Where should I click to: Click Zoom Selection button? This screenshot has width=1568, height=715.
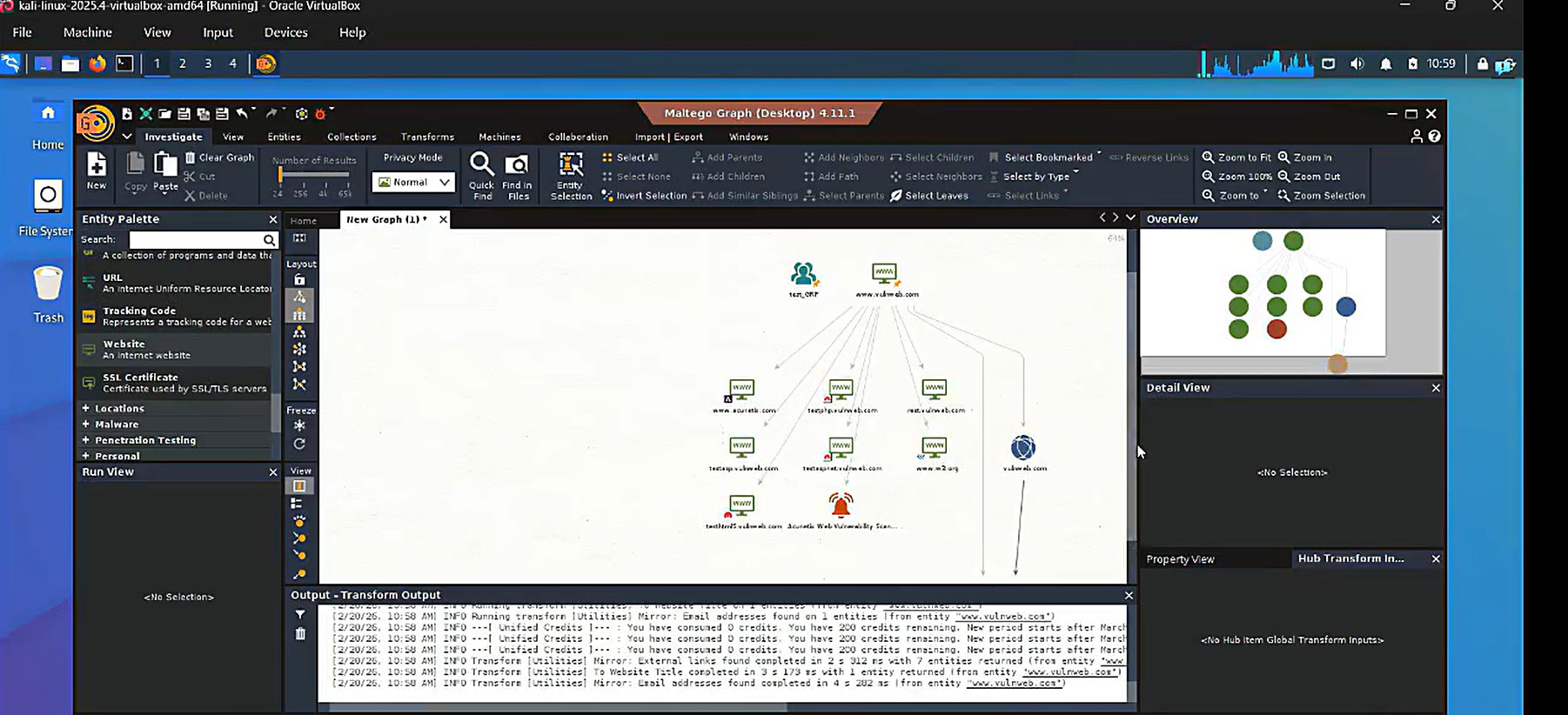(x=1321, y=196)
